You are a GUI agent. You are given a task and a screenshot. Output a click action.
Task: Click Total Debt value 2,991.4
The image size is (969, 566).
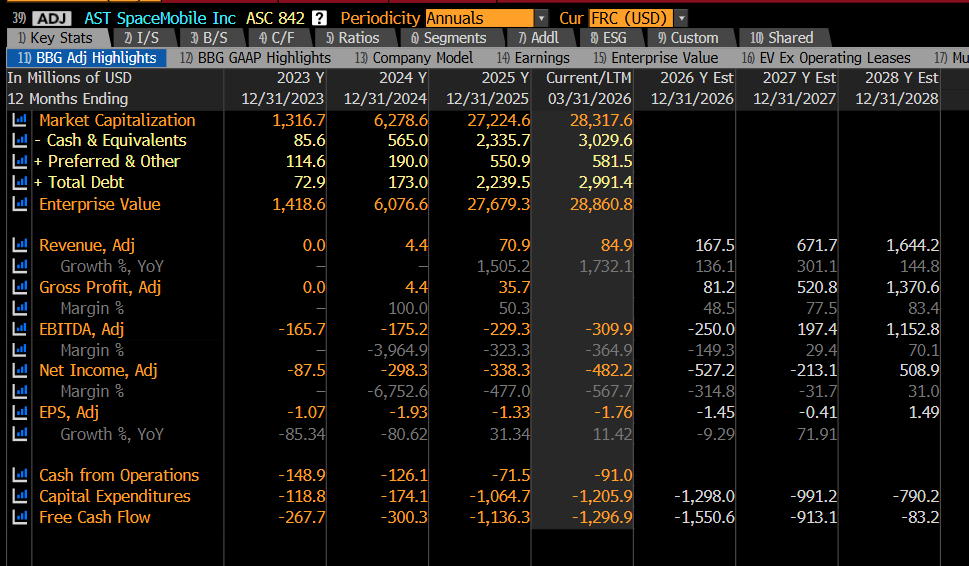pyautogui.click(x=605, y=182)
